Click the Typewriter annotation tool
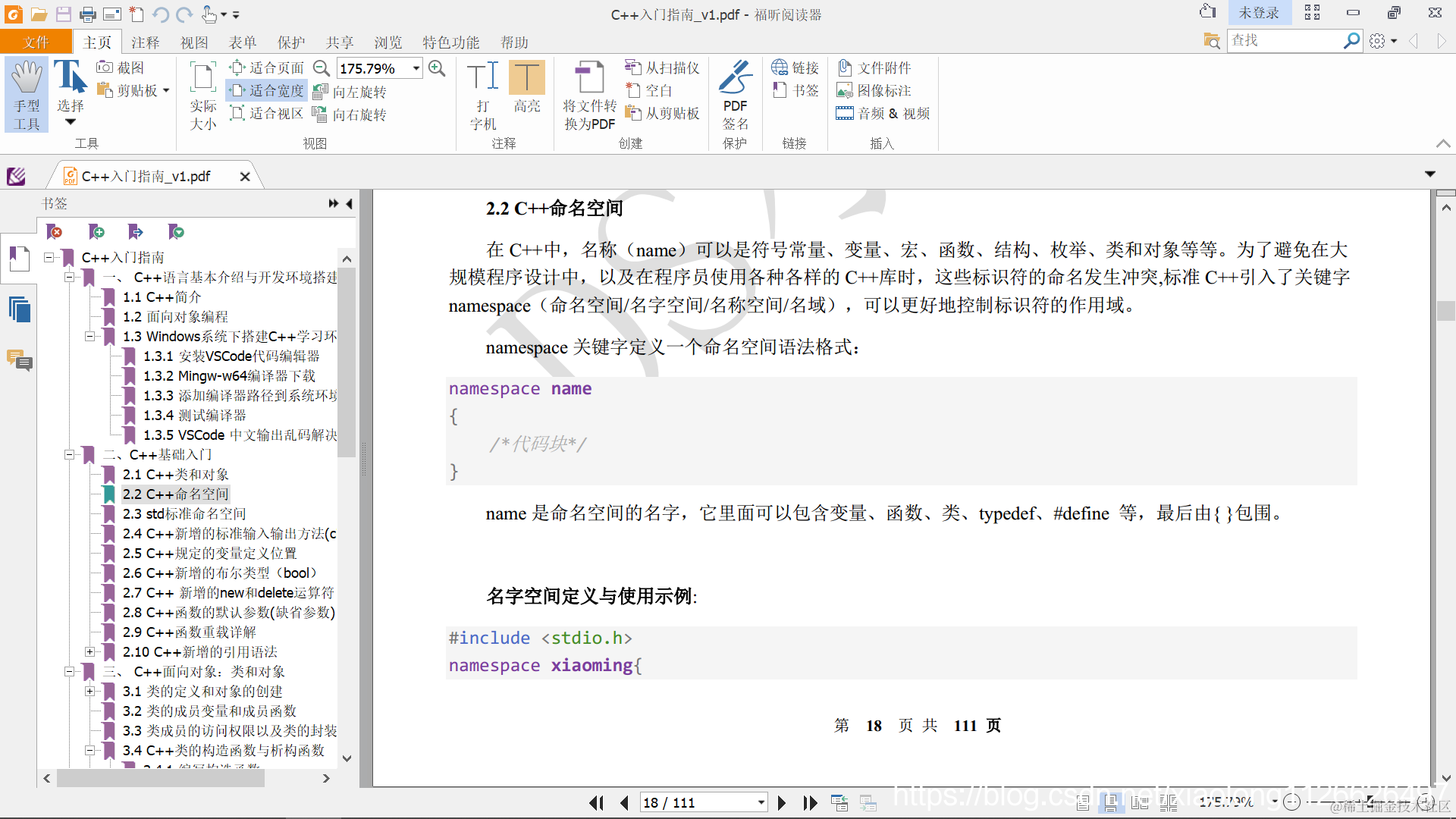Viewport: 1456px width, 819px height. pyautogui.click(x=482, y=94)
